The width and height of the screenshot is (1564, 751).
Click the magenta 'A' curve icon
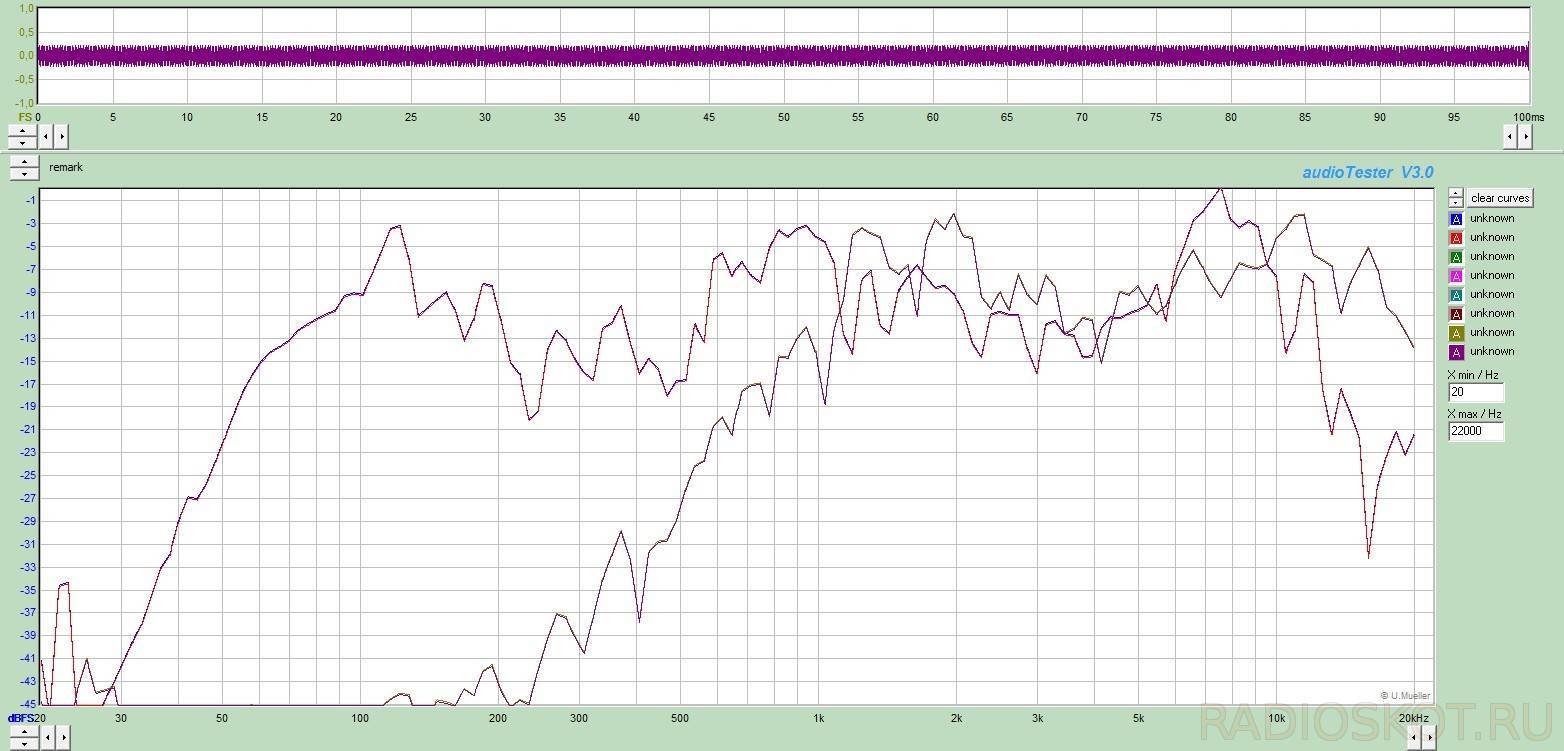click(1456, 276)
